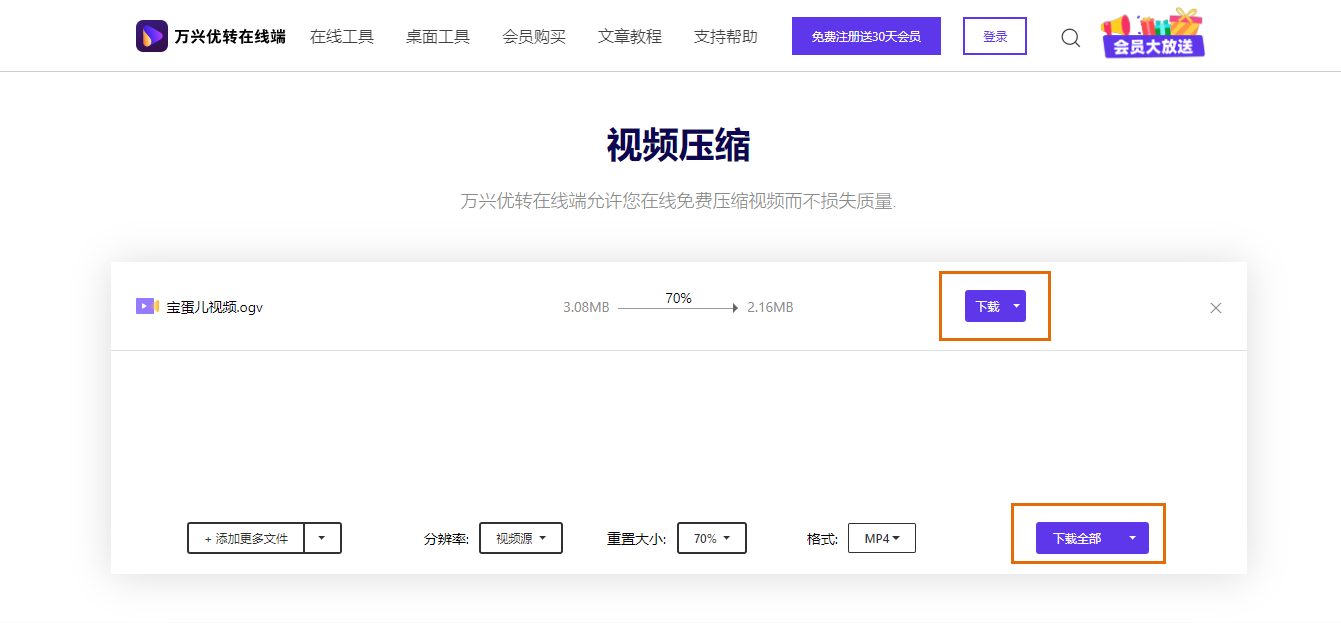Click 免费注册送30天会员 button
Screen dimensions: 1341x623
click(866, 35)
